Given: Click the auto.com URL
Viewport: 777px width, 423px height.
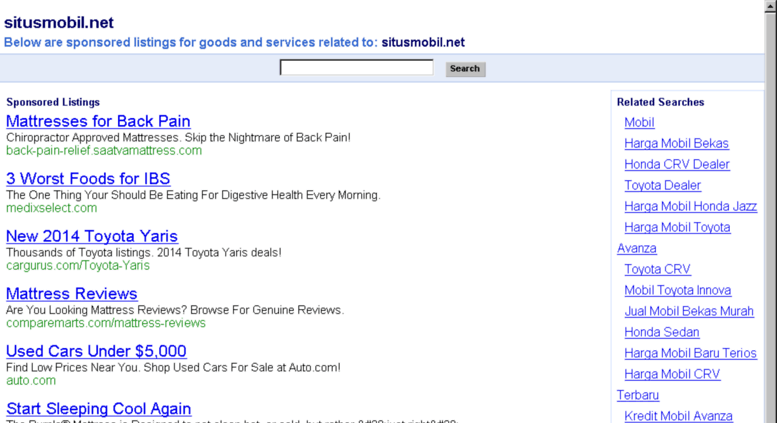Looking at the screenshot, I should [31, 380].
